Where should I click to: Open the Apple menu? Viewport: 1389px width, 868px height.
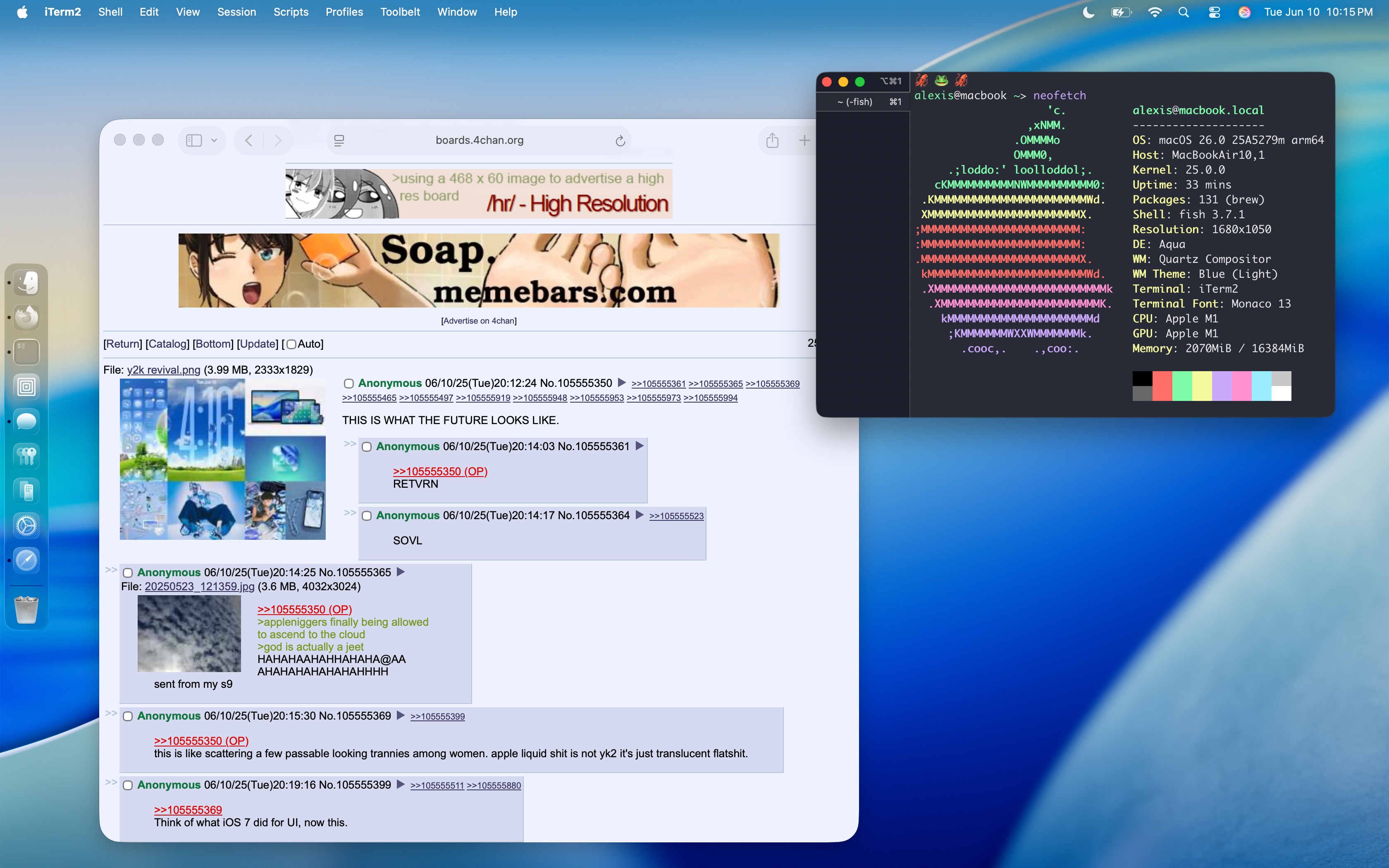coord(22,12)
